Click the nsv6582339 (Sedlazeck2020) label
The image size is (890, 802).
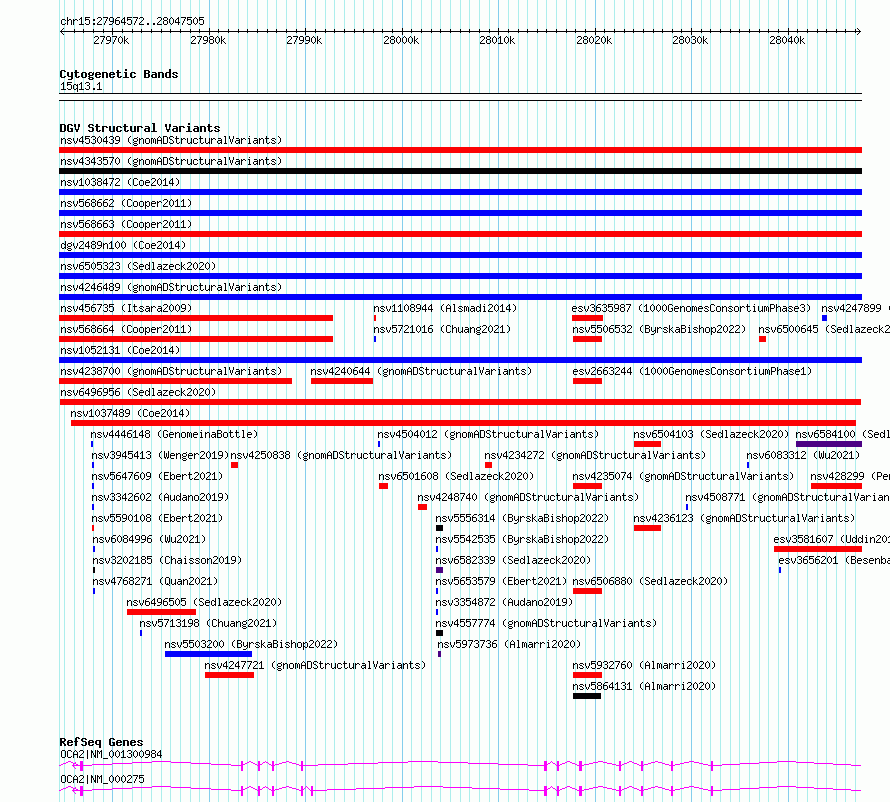coord(513,560)
